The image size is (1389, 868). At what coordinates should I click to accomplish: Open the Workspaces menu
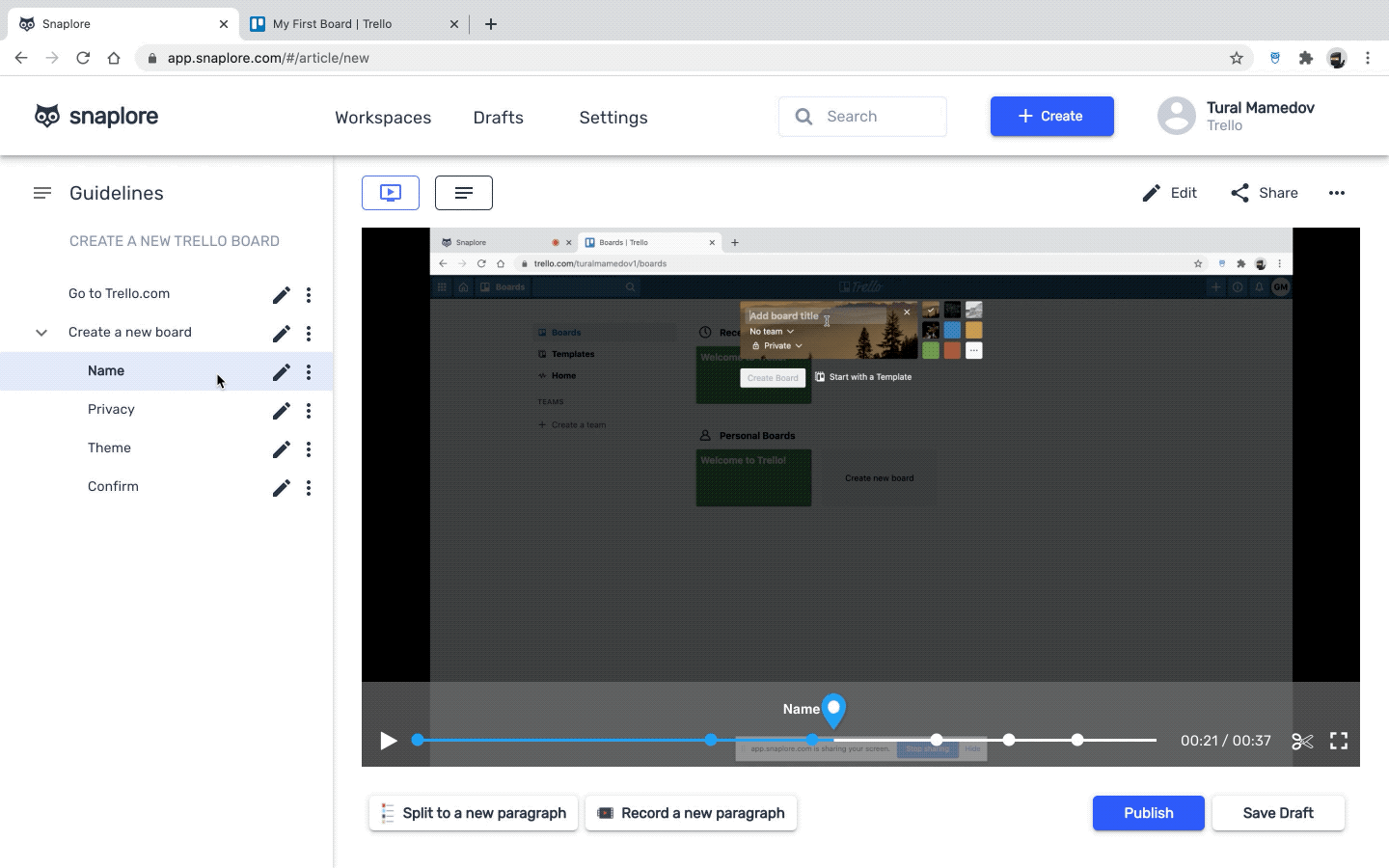pos(383,118)
